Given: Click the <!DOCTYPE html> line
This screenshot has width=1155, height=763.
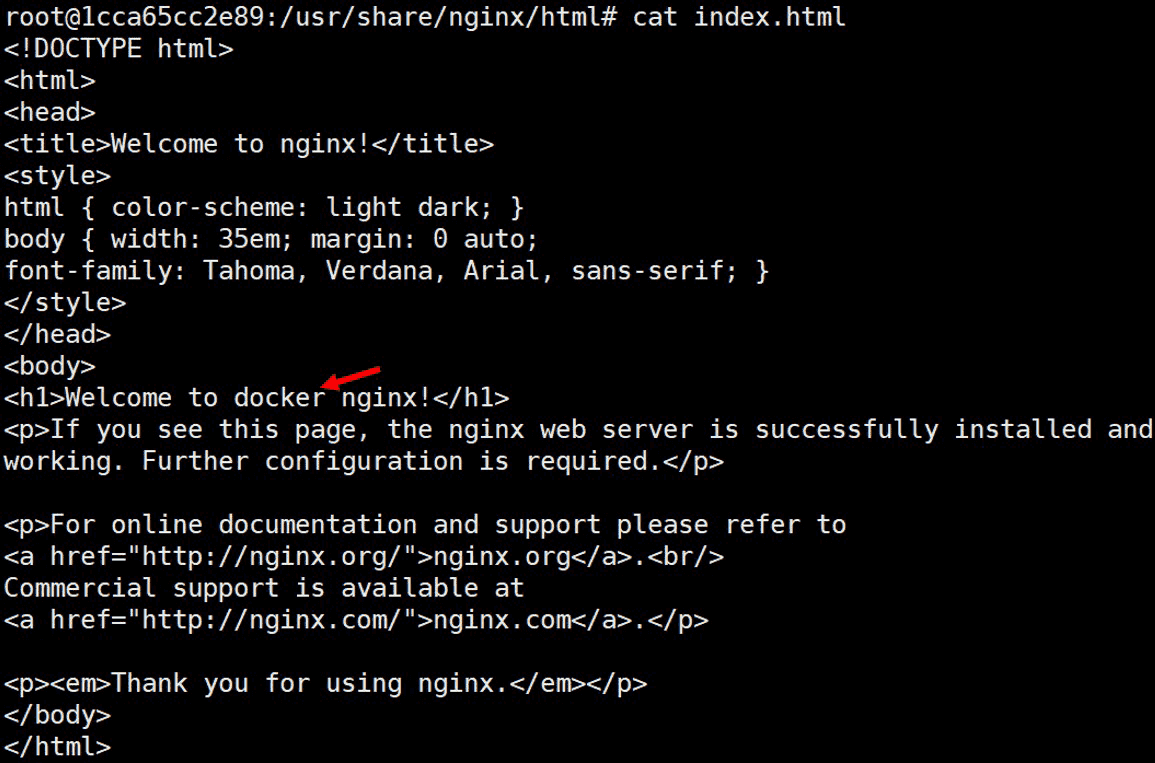Looking at the screenshot, I should pyautogui.click(x=119, y=49).
